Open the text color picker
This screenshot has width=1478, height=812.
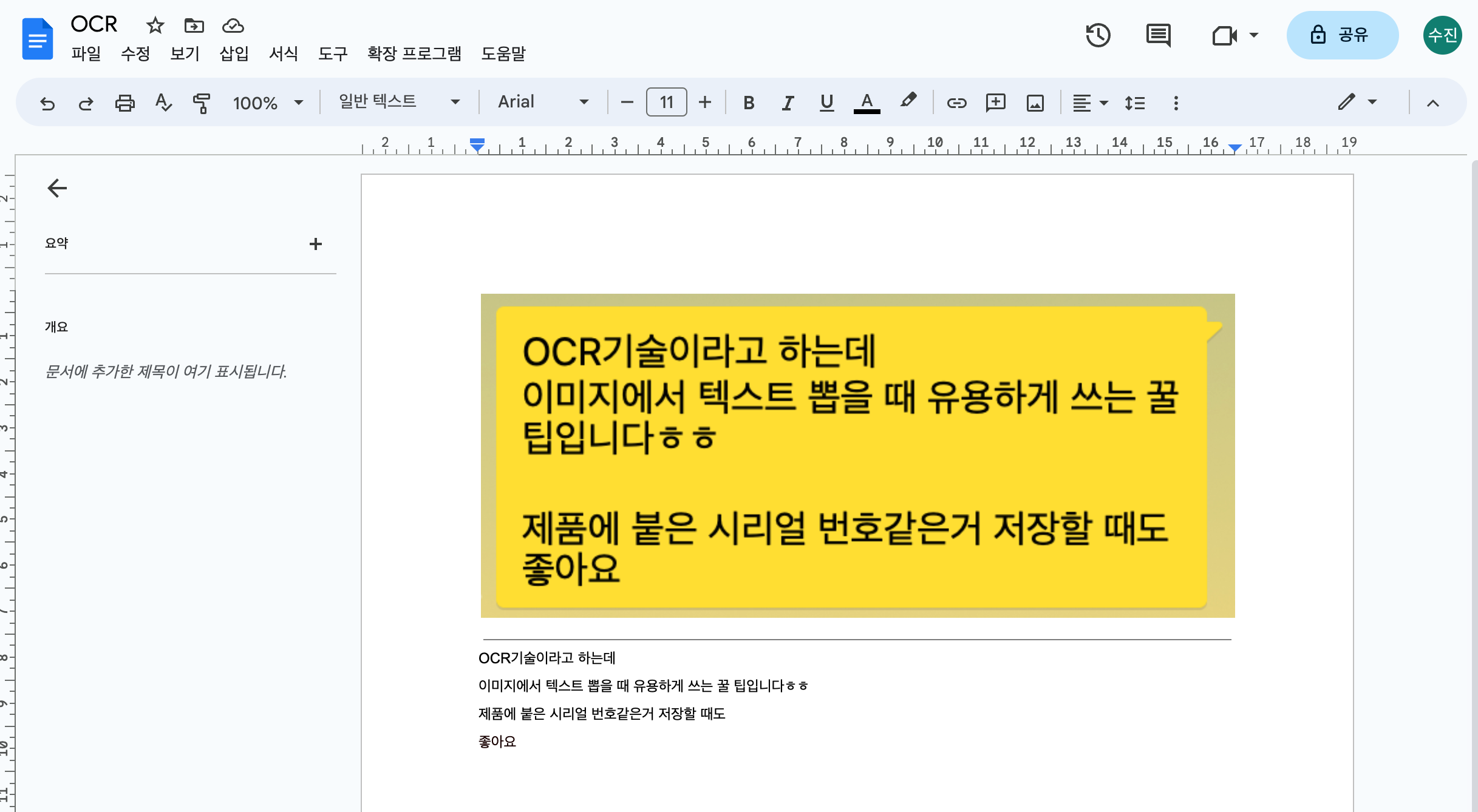point(867,103)
